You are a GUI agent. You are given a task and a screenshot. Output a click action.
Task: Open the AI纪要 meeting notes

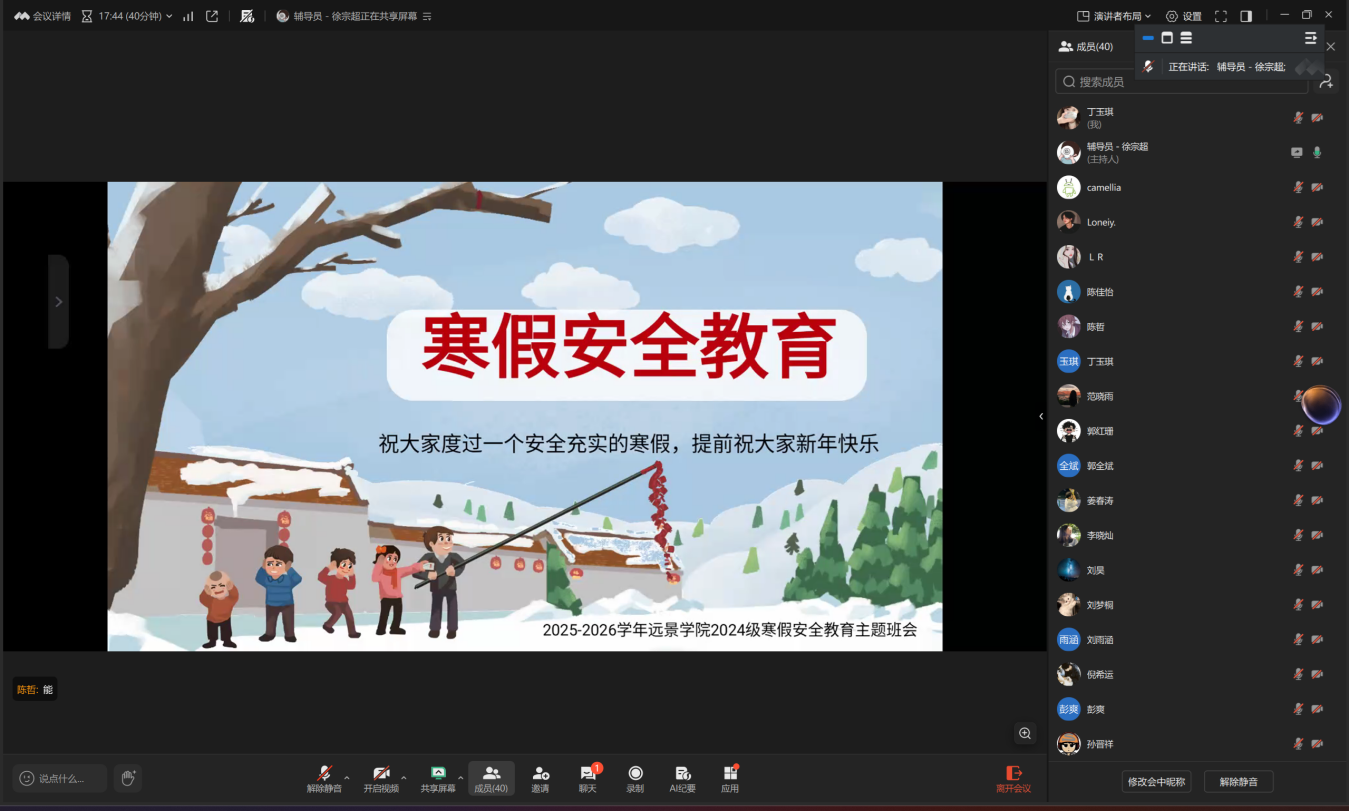[683, 778]
